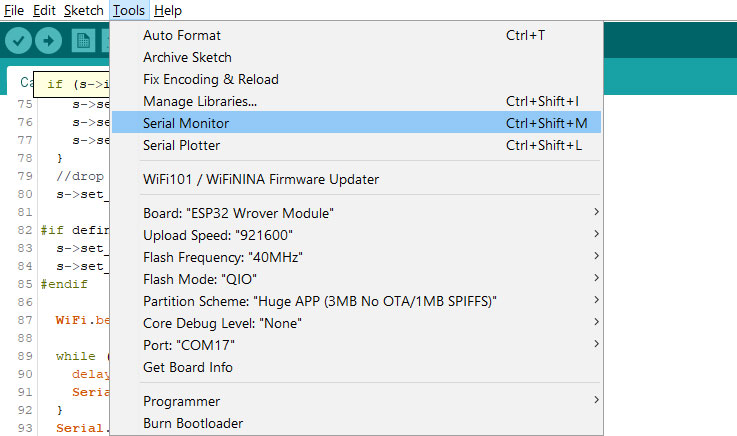737x436 pixels.
Task: Choose Burn Bootloader
Action: [x=356, y=423]
